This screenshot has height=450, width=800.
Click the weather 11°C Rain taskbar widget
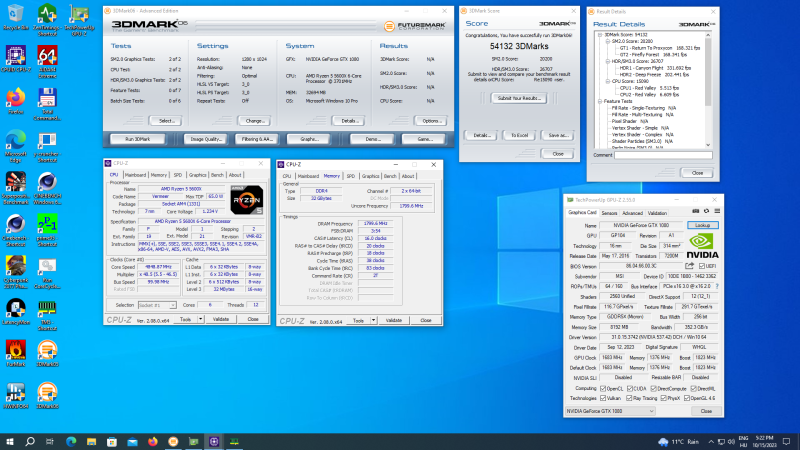[678, 442]
